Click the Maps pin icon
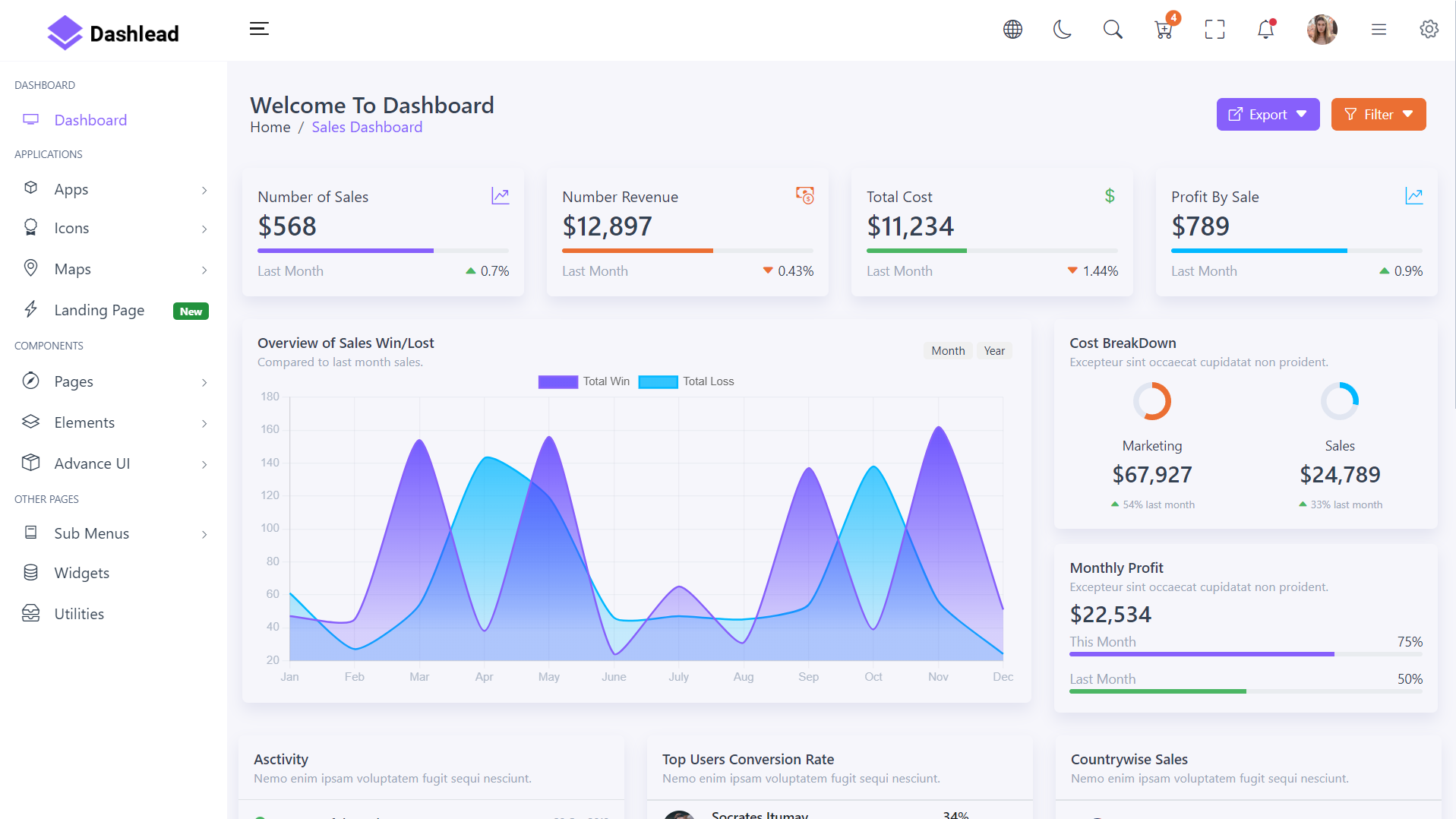The height and width of the screenshot is (819, 1456). [x=30, y=267]
